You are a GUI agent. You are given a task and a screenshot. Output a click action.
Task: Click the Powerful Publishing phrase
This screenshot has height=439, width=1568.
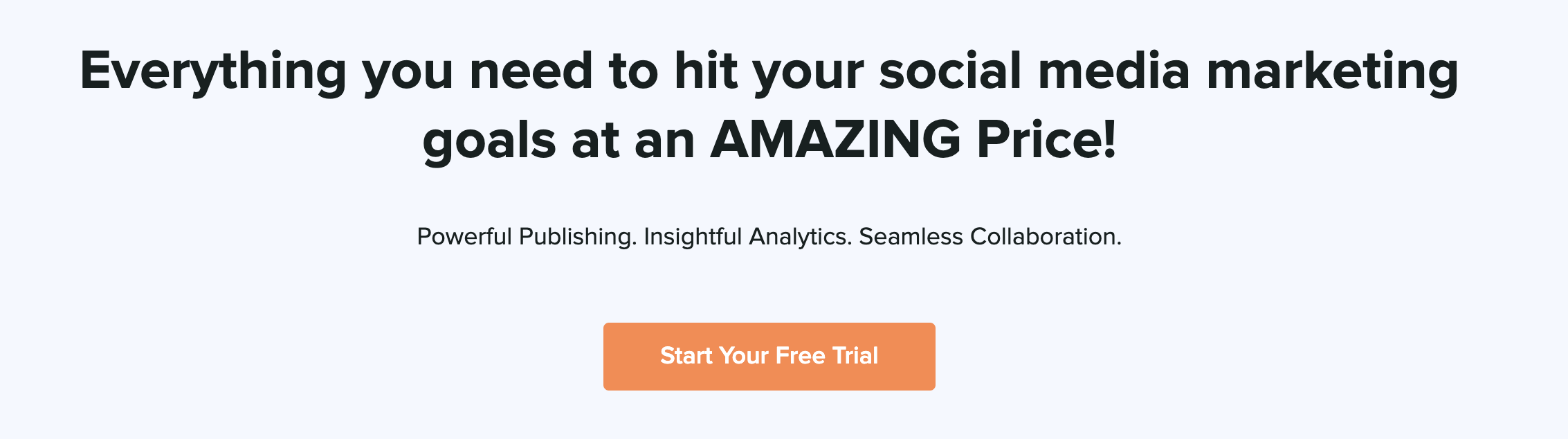tap(527, 237)
